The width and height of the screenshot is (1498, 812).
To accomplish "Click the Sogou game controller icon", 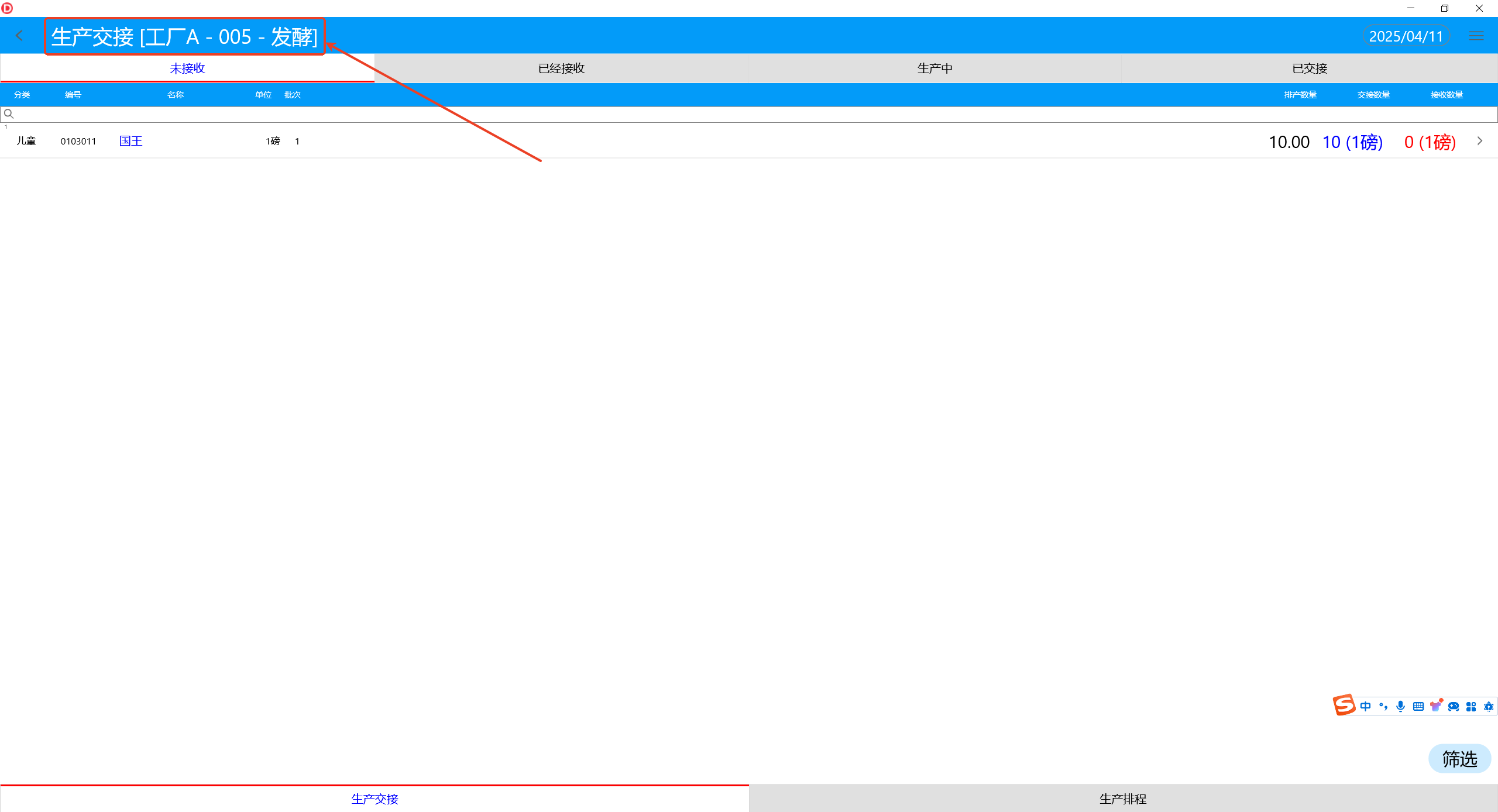I will (x=1454, y=706).
